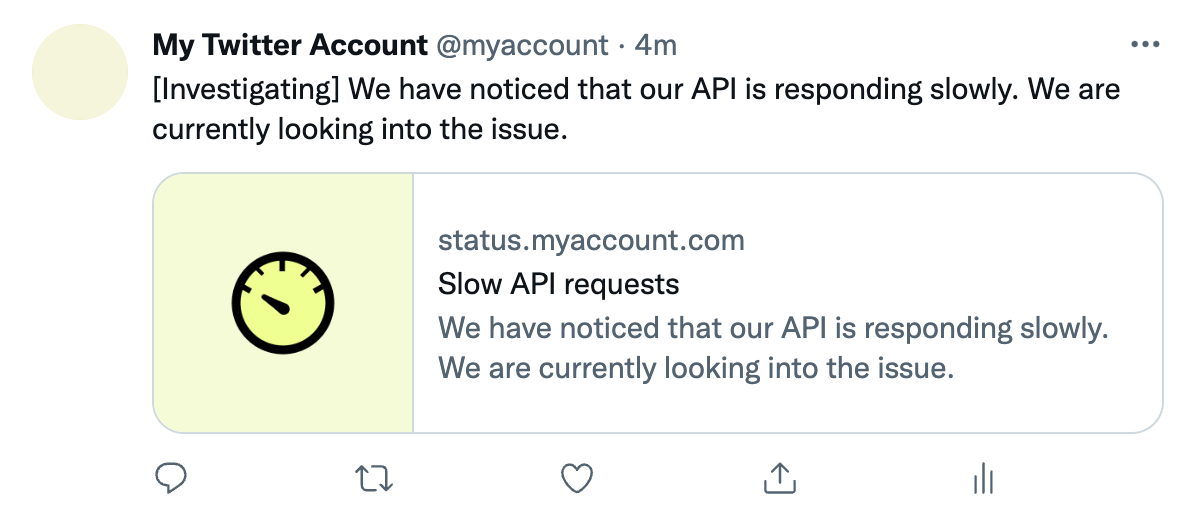Click the pale yellow profile avatar

point(80,72)
